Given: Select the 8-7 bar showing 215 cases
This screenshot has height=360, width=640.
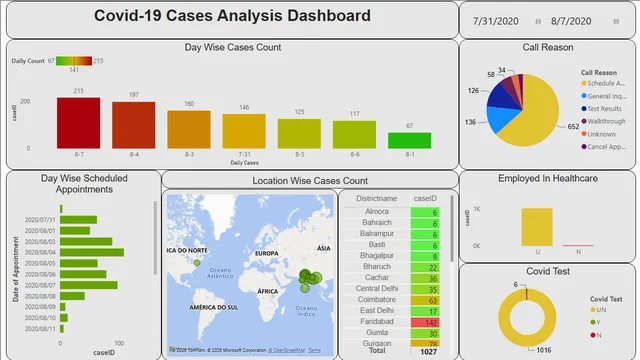Looking at the screenshot, I should [x=78, y=123].
